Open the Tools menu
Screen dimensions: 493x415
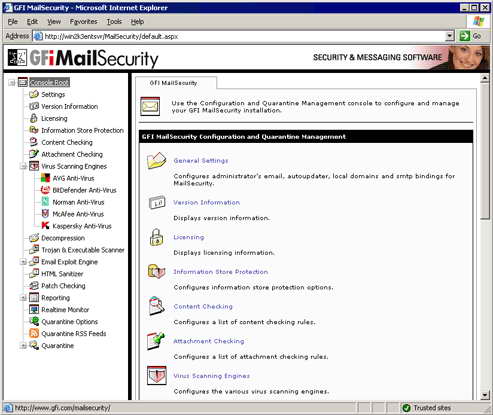[114, 22]
